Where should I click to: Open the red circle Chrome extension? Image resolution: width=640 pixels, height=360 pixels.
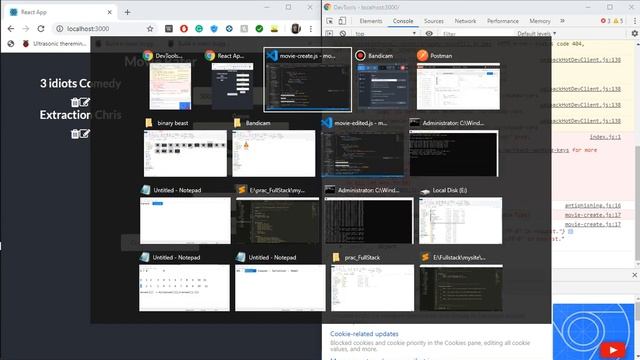tap(184, 29)
